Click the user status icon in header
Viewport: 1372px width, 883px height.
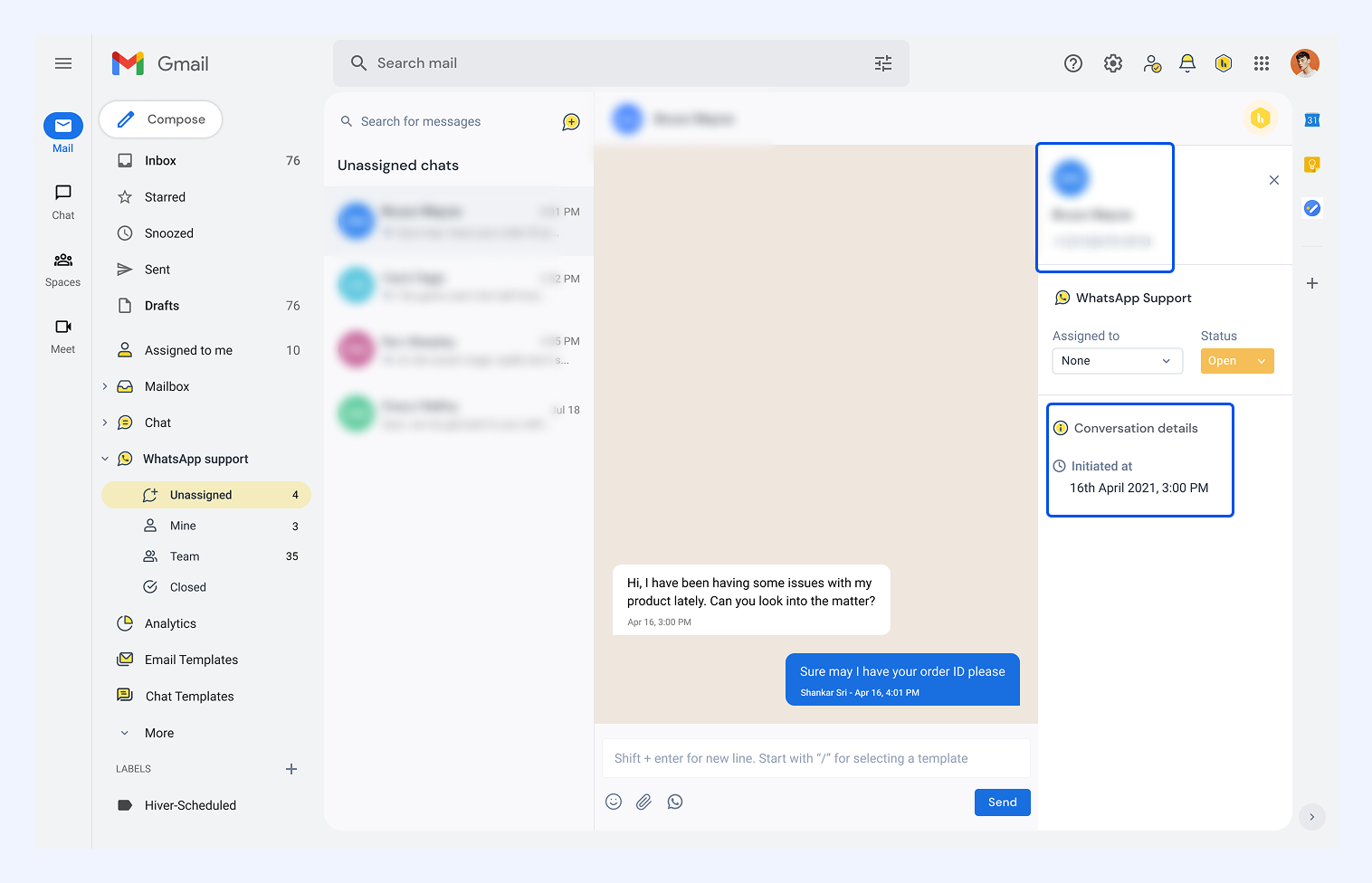coord(1152,63)
